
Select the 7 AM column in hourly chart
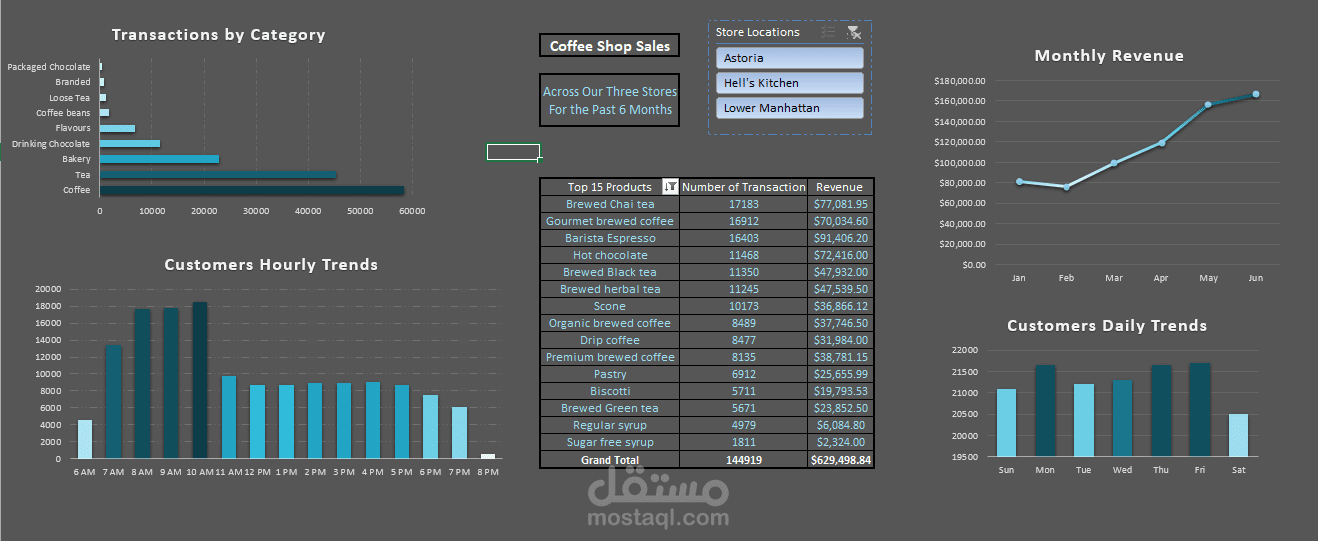point(113,402)
